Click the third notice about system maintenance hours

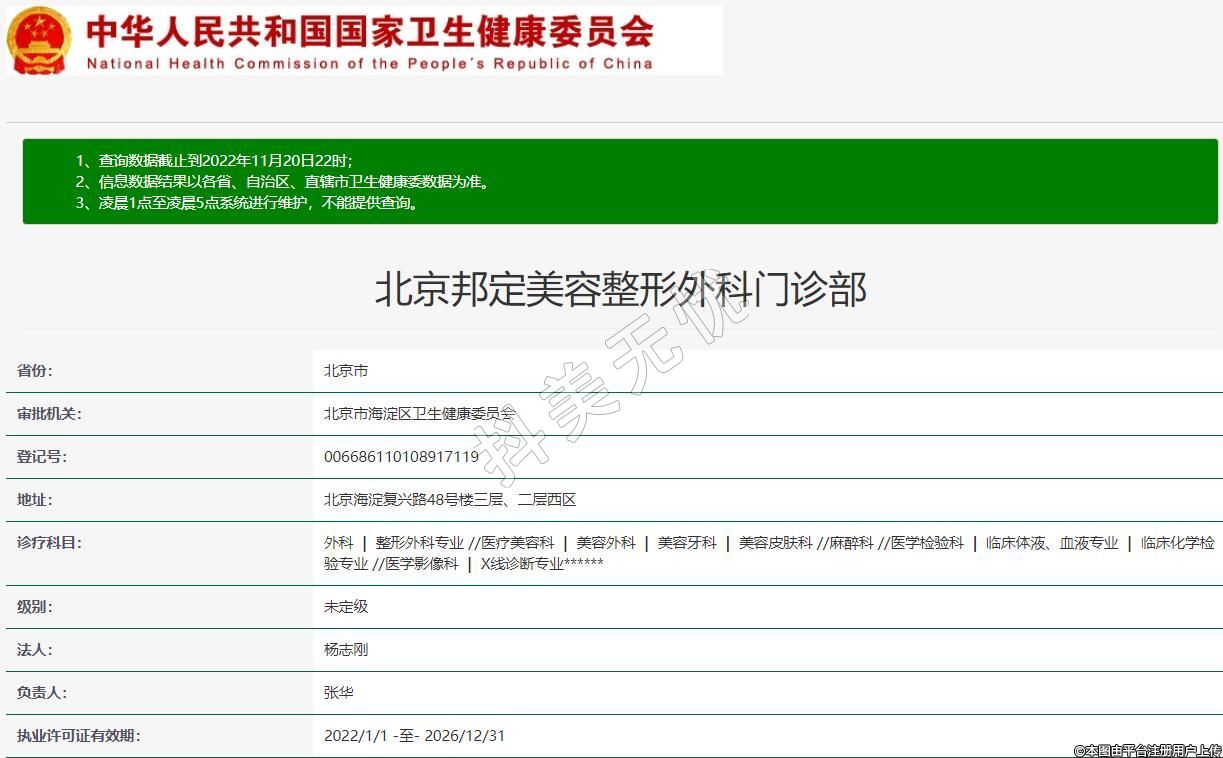(247, 202)
